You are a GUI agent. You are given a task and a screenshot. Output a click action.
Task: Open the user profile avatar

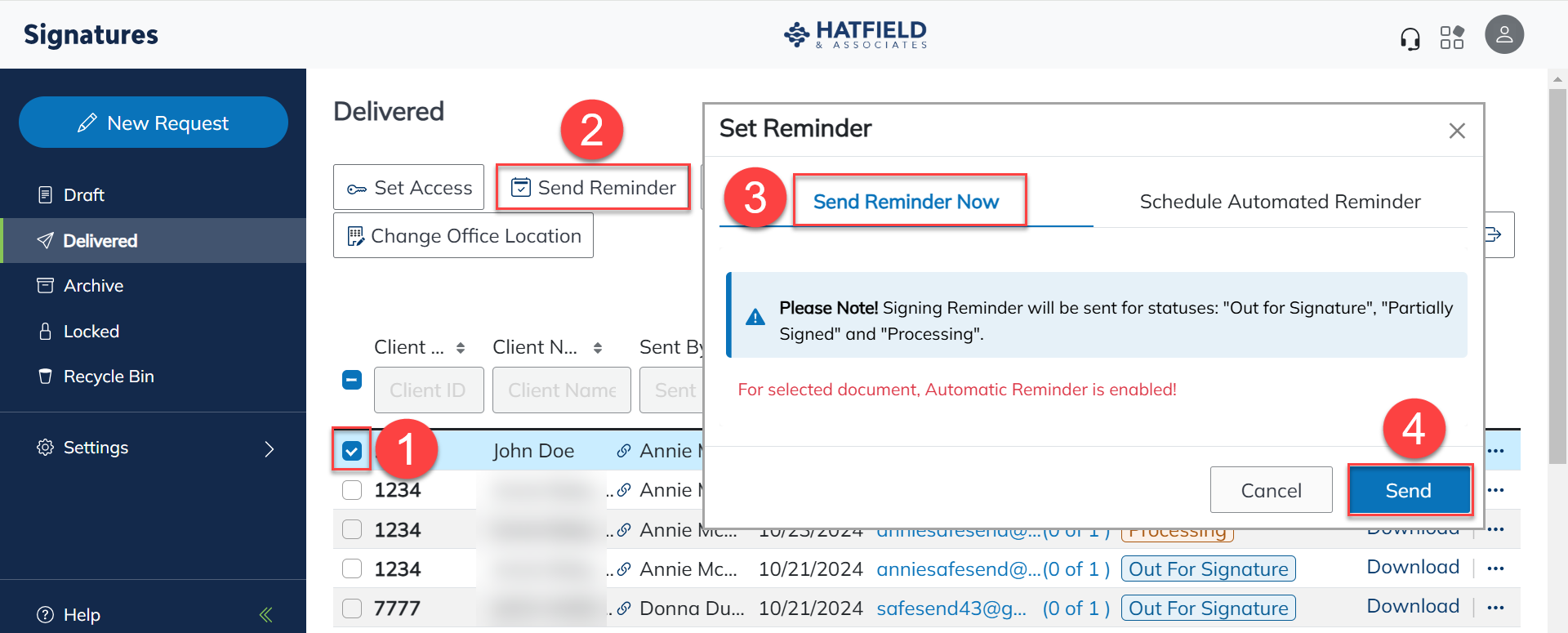point(1504,35)
